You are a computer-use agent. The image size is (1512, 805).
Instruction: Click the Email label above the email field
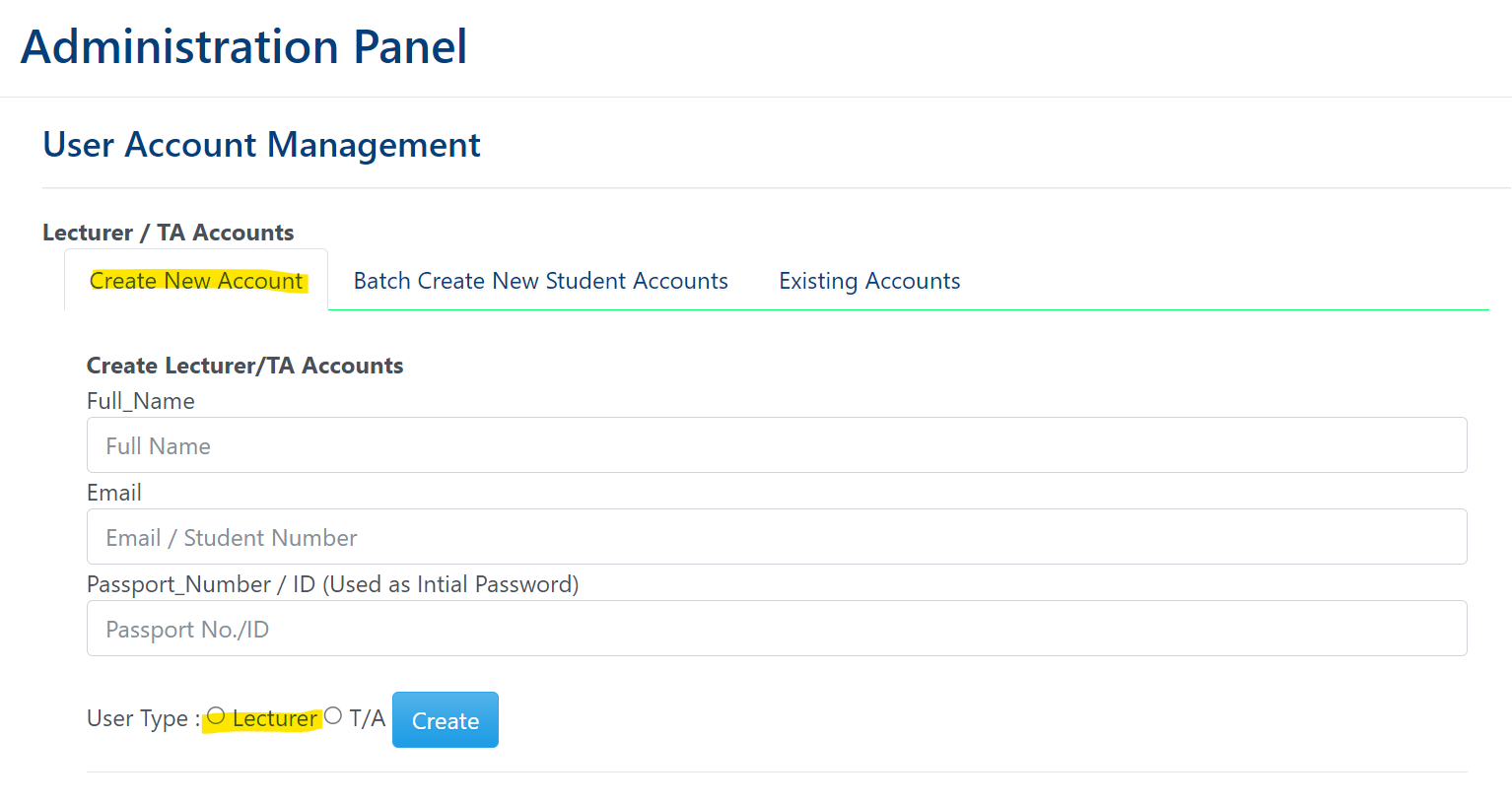(x=114, y=493)
